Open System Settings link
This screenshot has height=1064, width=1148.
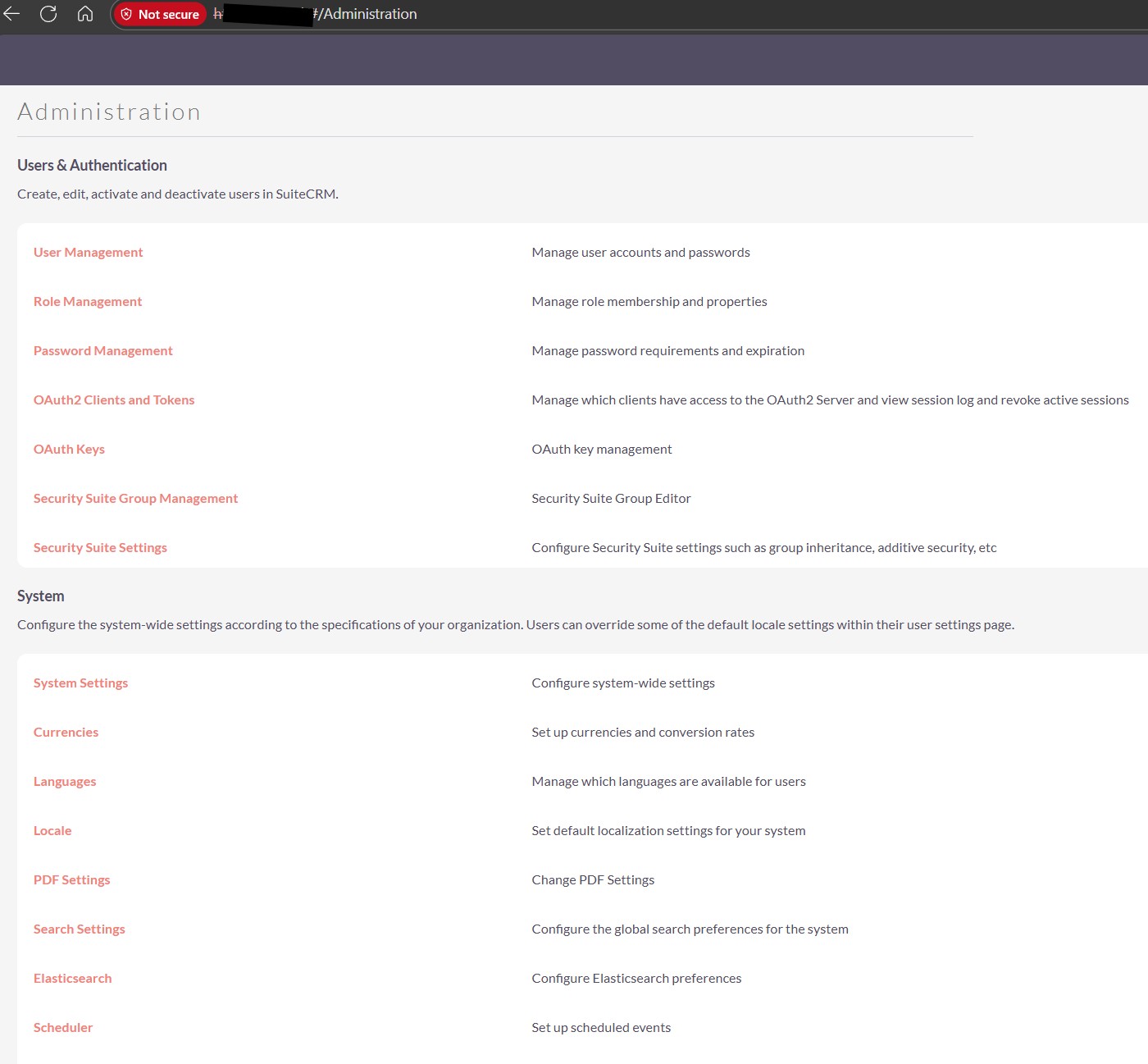(x=80, y=683)
